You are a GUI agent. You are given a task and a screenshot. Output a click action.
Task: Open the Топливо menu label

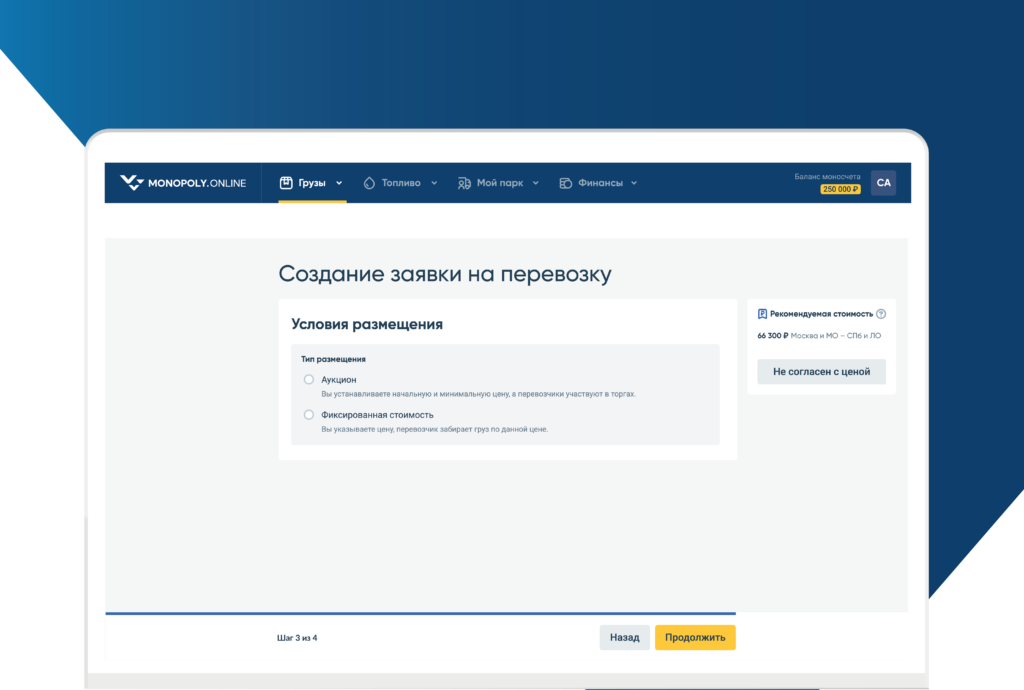tap(401, 183)
